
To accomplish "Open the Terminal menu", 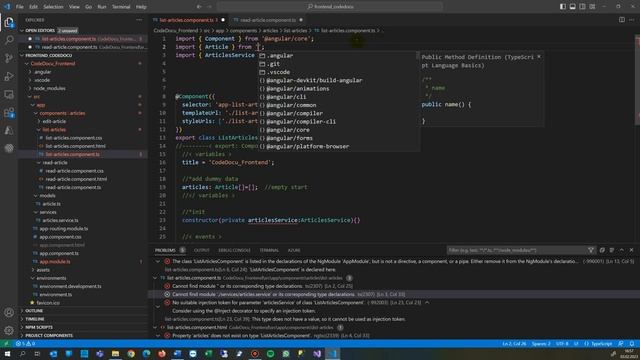I will point(121,7).
